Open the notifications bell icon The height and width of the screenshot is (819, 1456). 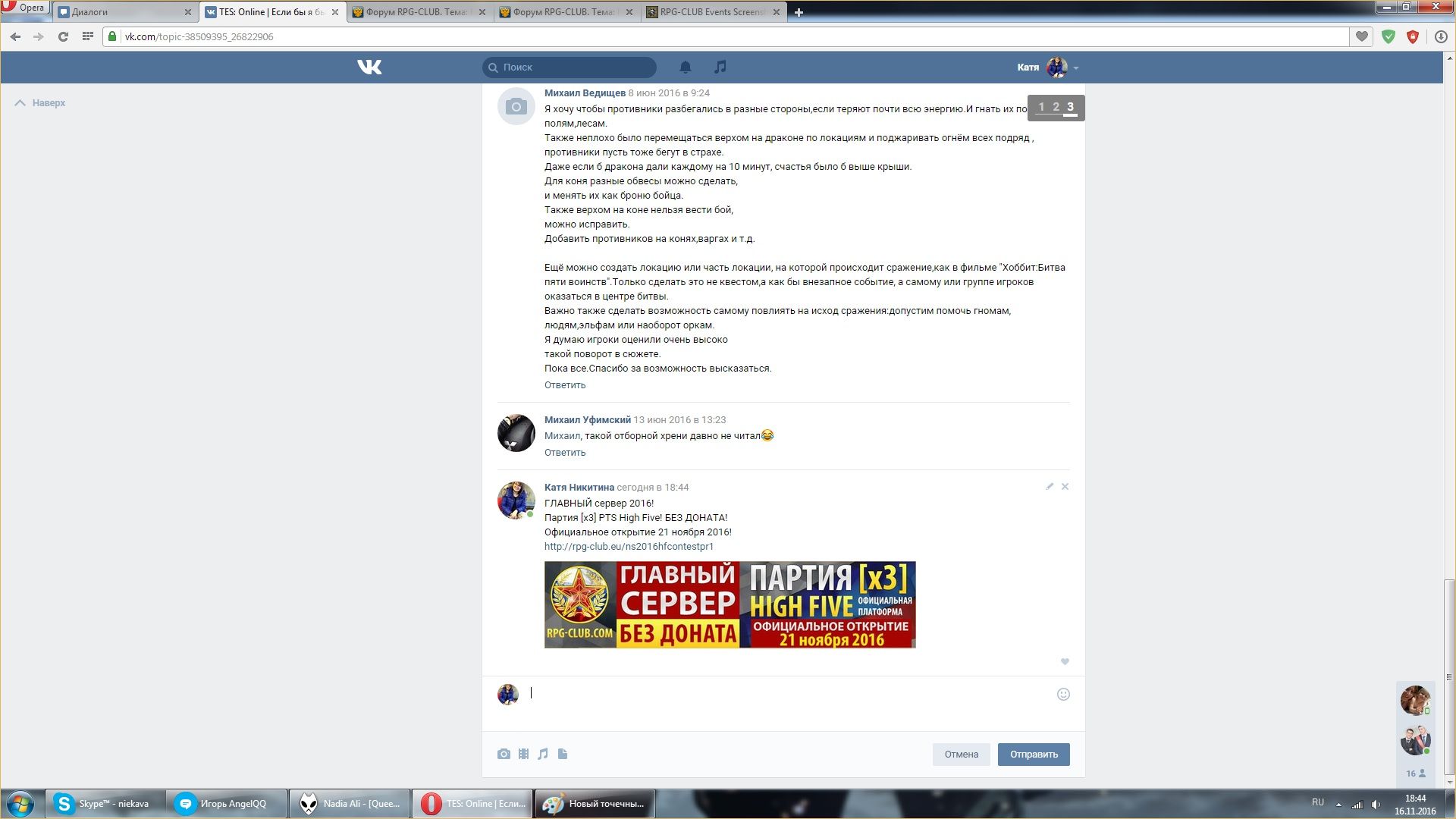686,67
